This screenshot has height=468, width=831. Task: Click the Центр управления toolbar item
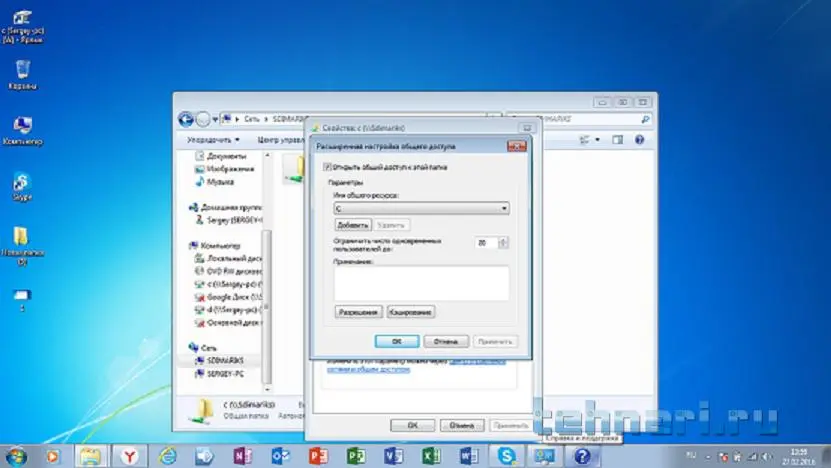[x=281, y=140]
